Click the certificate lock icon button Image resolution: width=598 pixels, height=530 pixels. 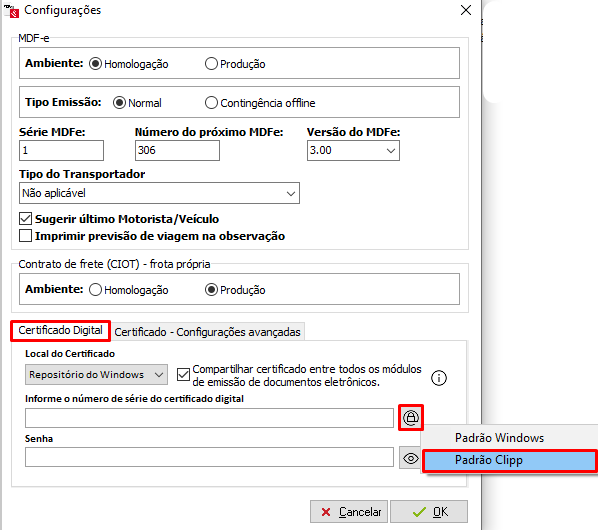pyautogui.click(x=411, y=418)
